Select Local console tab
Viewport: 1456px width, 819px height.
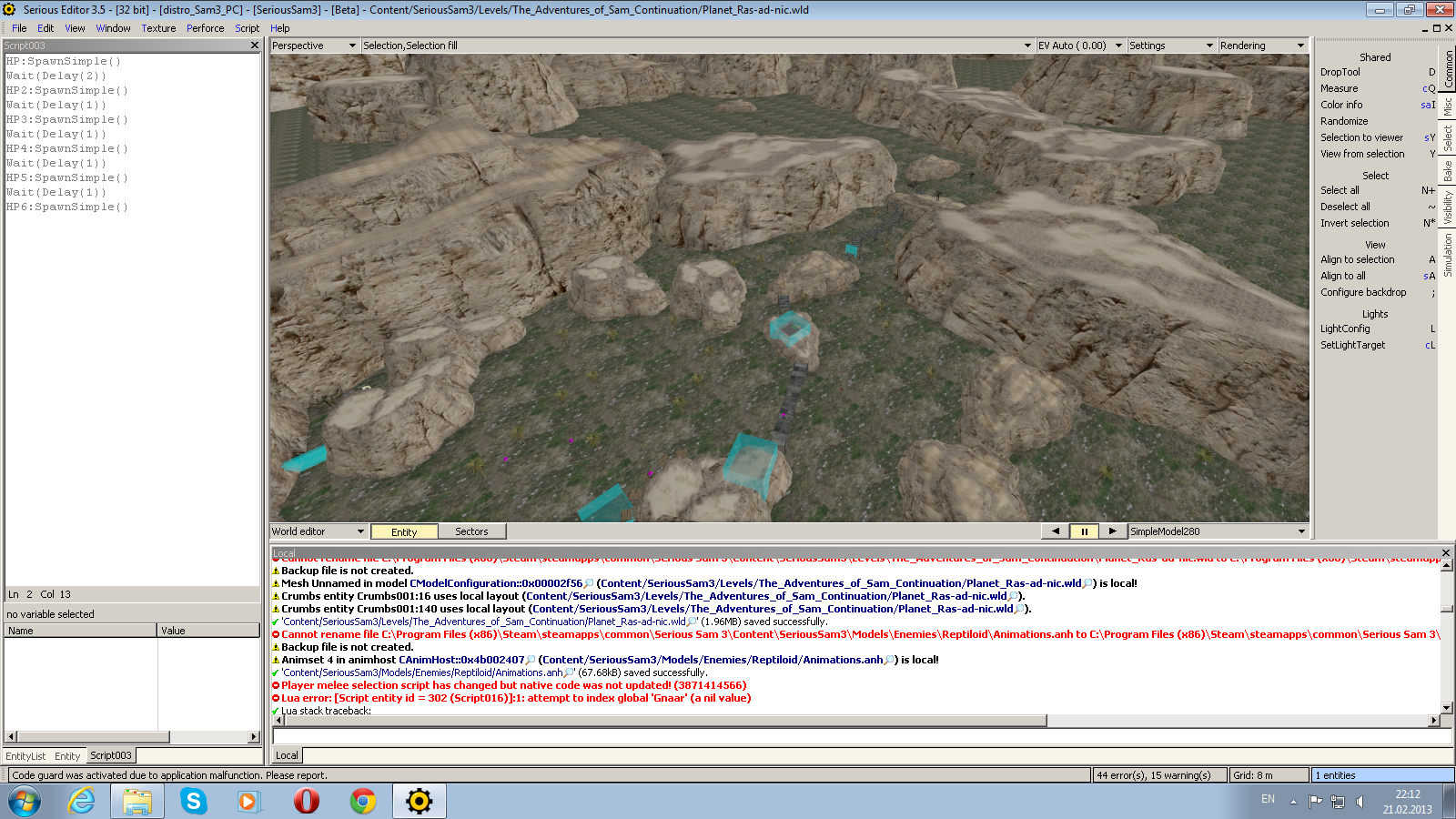tap(287, 755)
